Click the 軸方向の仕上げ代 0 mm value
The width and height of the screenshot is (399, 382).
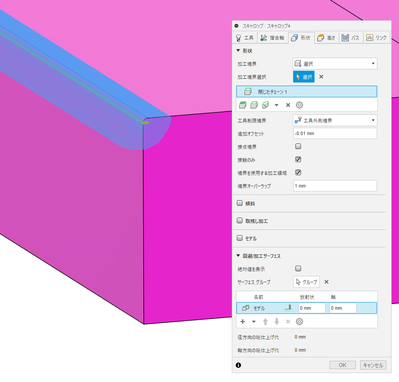pyautogui.click(x=300, y=350)
